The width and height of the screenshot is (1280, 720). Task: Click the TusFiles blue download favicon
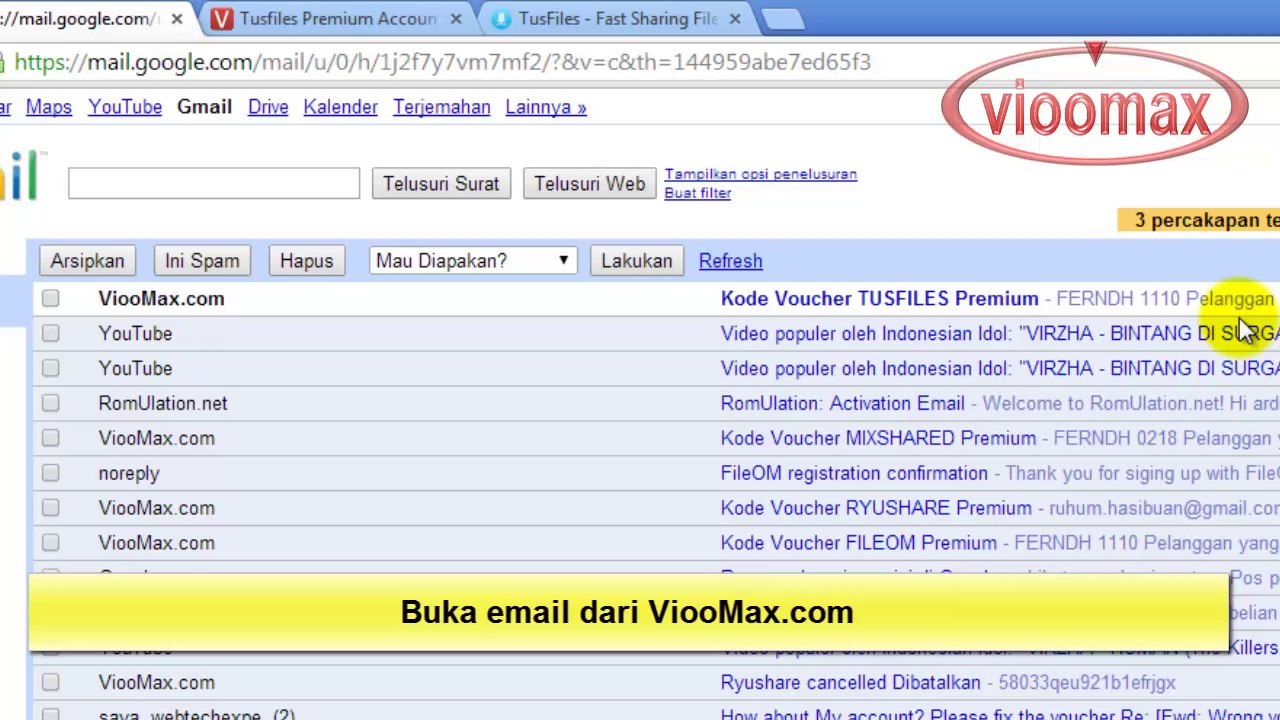click(x=501, y=19)
